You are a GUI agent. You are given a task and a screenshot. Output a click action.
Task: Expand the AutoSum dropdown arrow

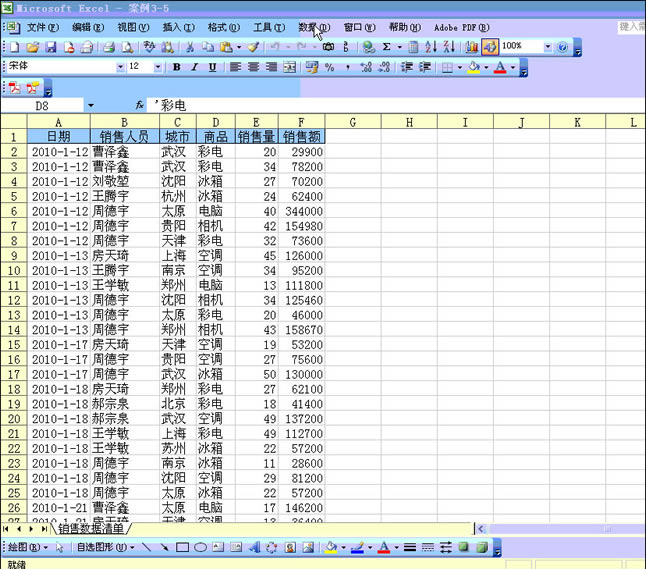[399, 47]
